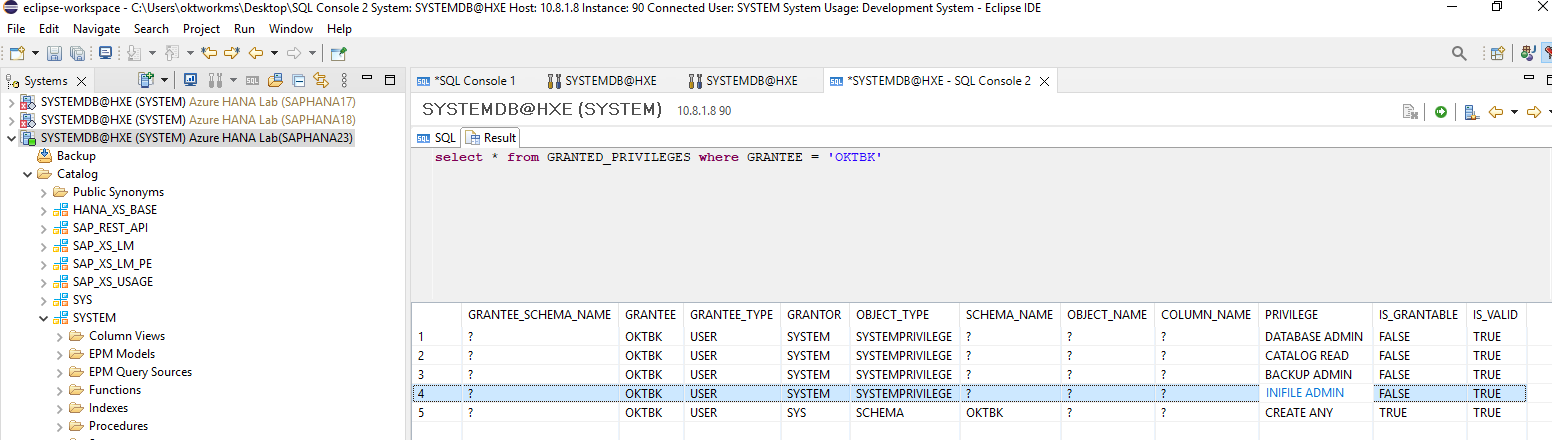Viewport: 1552px width, 440px height.
Task: Click the Save toolbar icon
Action: (x=54, y=53)
